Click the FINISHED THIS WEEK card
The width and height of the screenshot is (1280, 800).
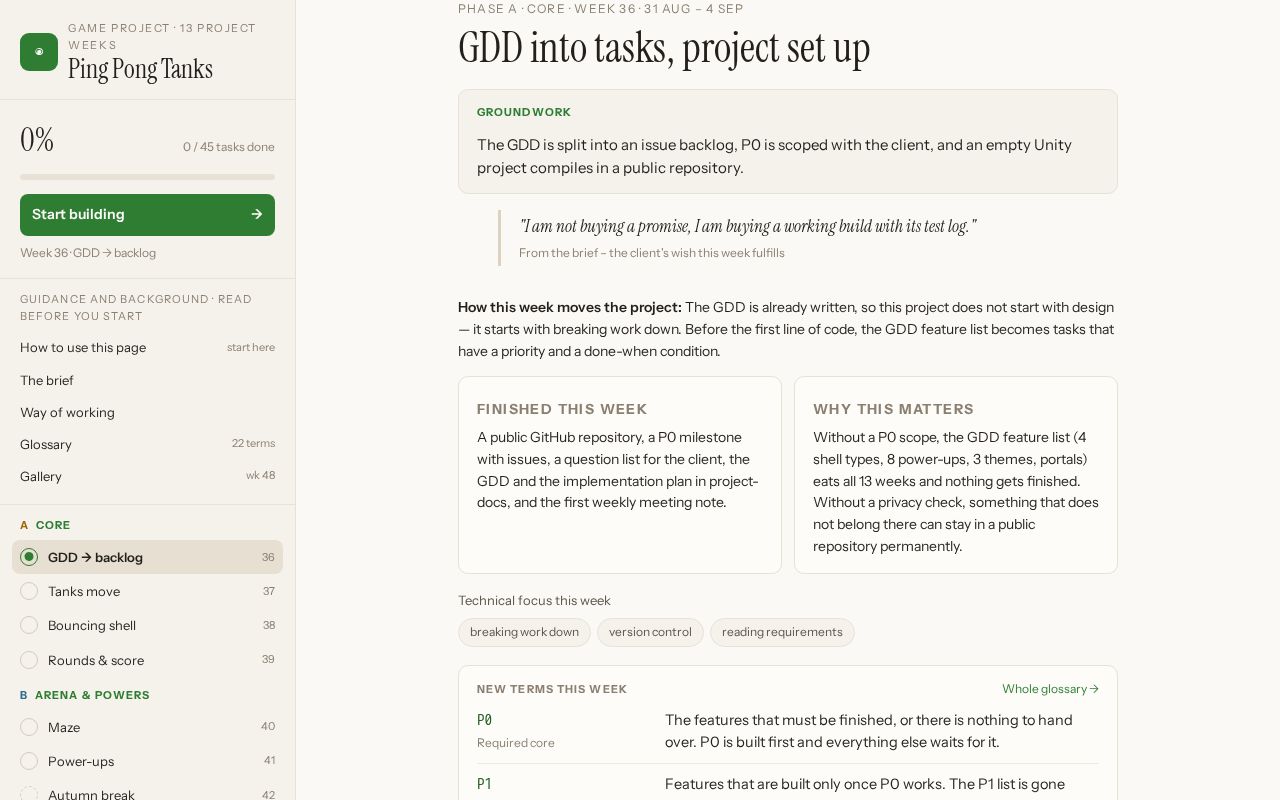[x=620, y=475]
